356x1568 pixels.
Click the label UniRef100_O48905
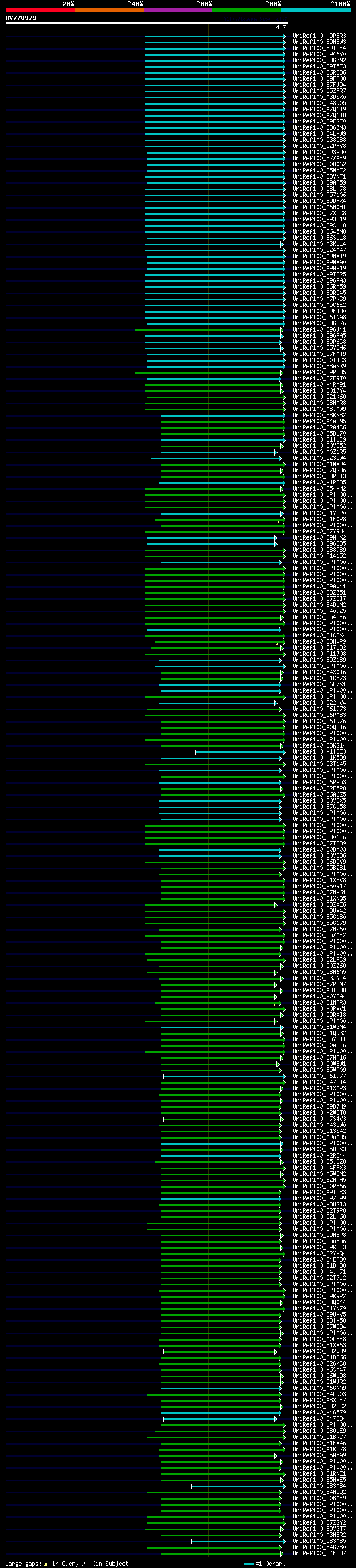point(319,103)
